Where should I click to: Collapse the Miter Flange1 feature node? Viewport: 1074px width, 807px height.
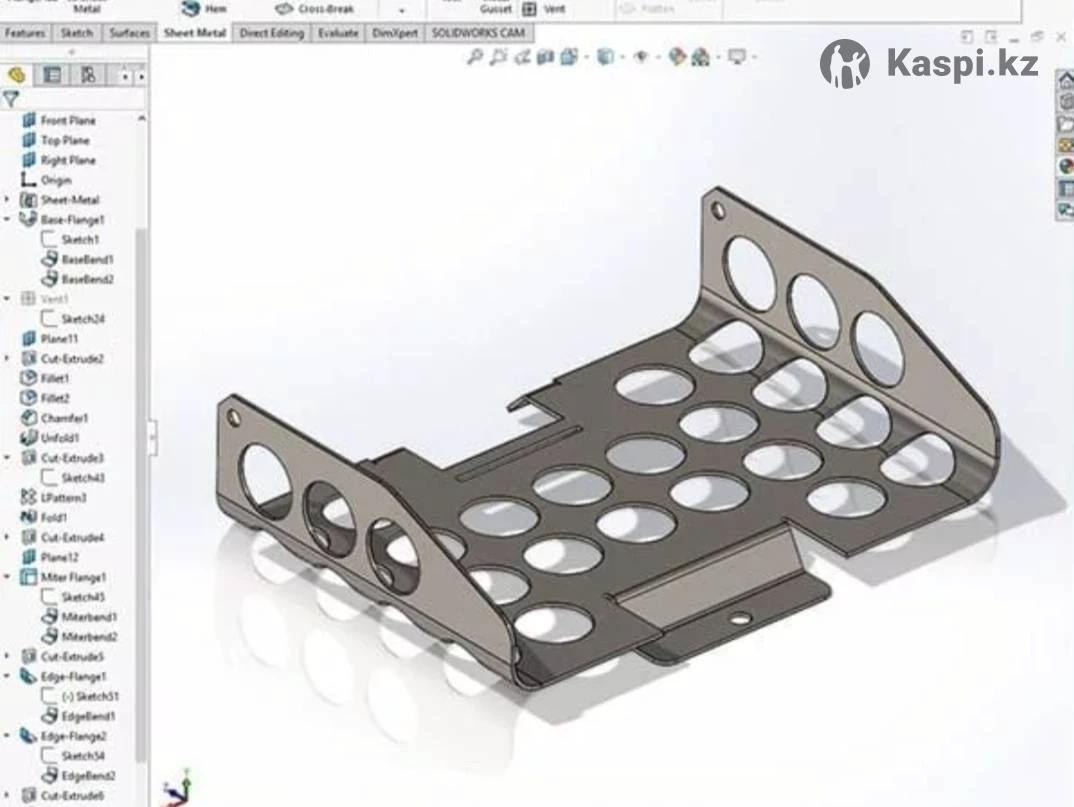(7, 577)
